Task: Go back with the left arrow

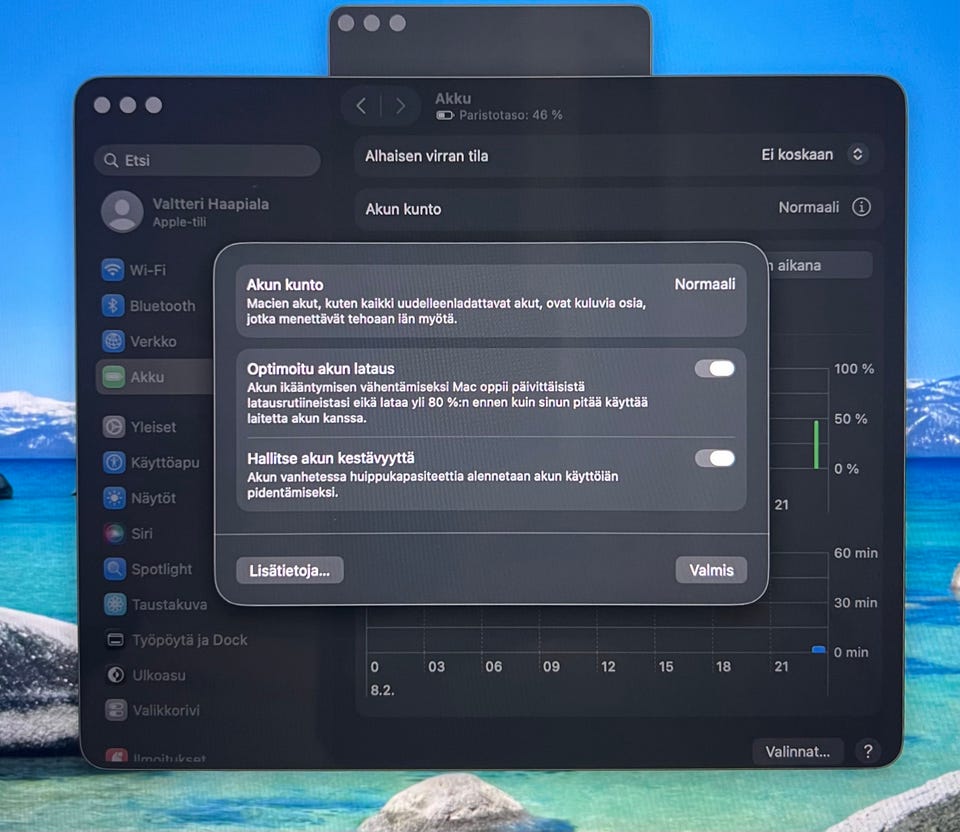Action: point(361,106)
